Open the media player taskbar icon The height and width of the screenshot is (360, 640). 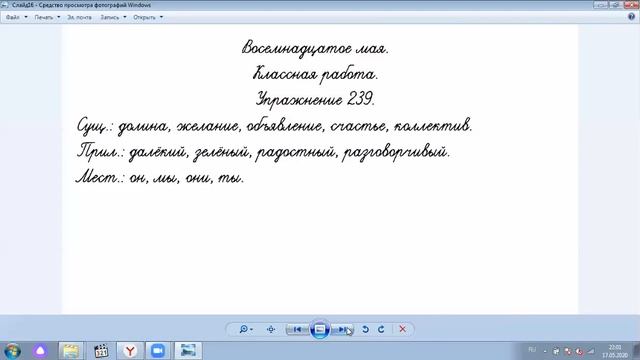pos(101,351)
